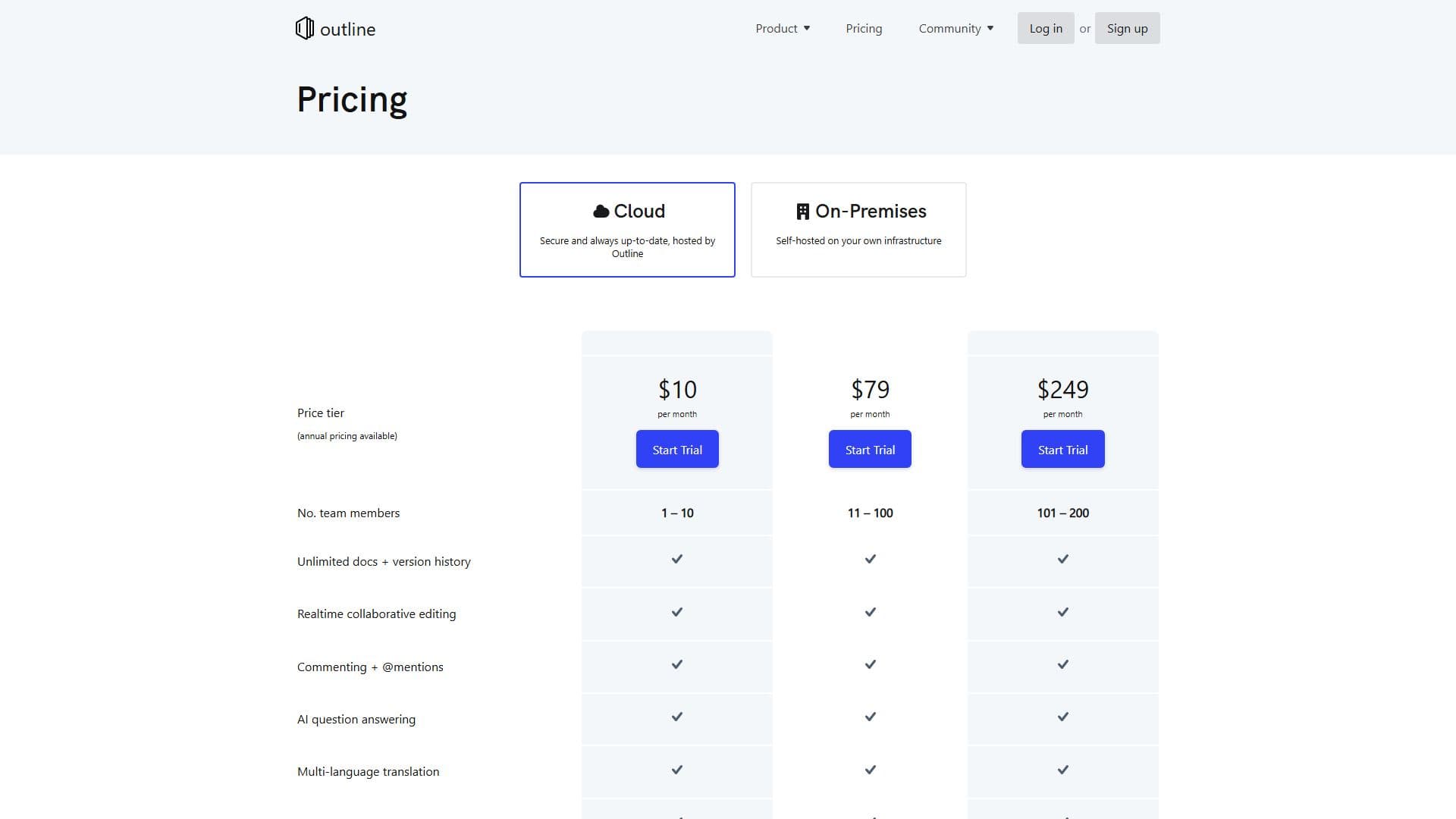
Task: Start trial for the $249 plan
Action: [x=1062, y=449]
